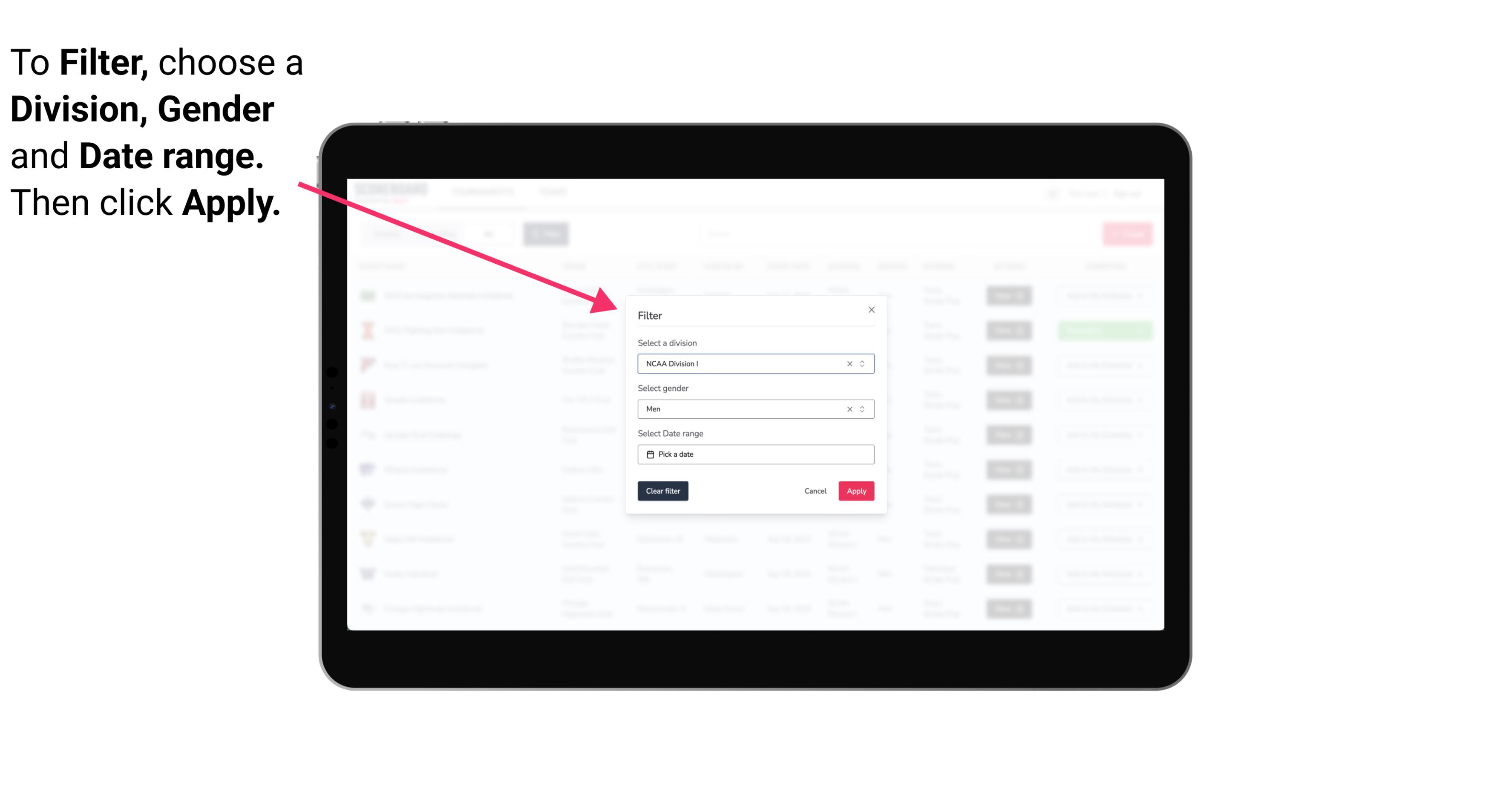Viewport: 1509px width, 812px height.
Task: Open the Select Date range picker
Action: click(x=755, y=454)
